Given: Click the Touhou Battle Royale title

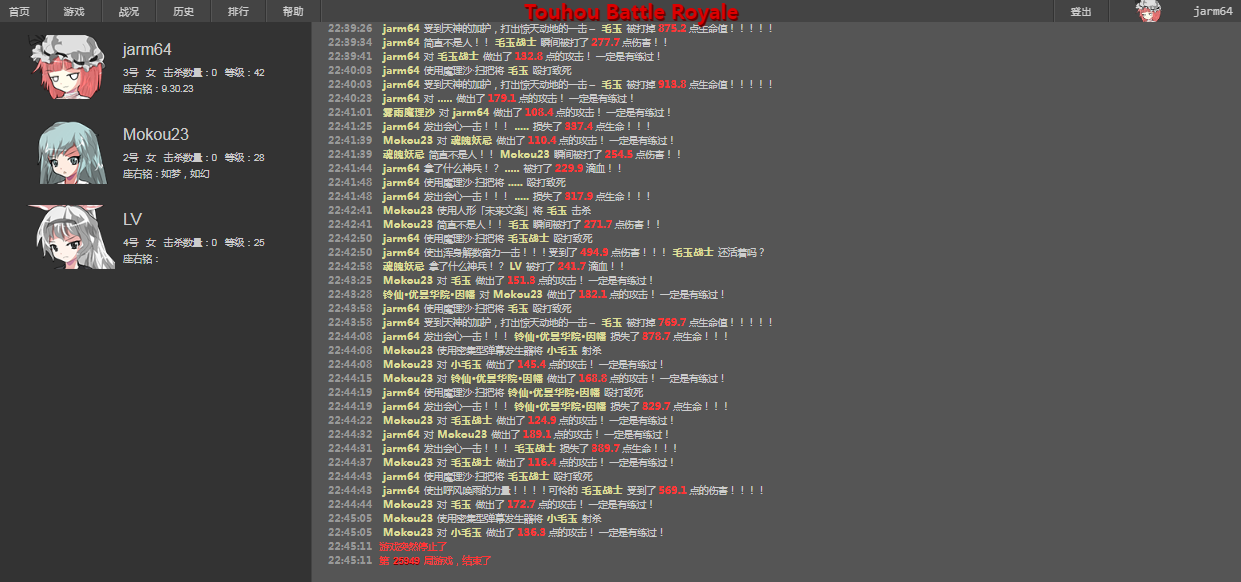Looking at the screenshot, I should click(x=631, y=12).
